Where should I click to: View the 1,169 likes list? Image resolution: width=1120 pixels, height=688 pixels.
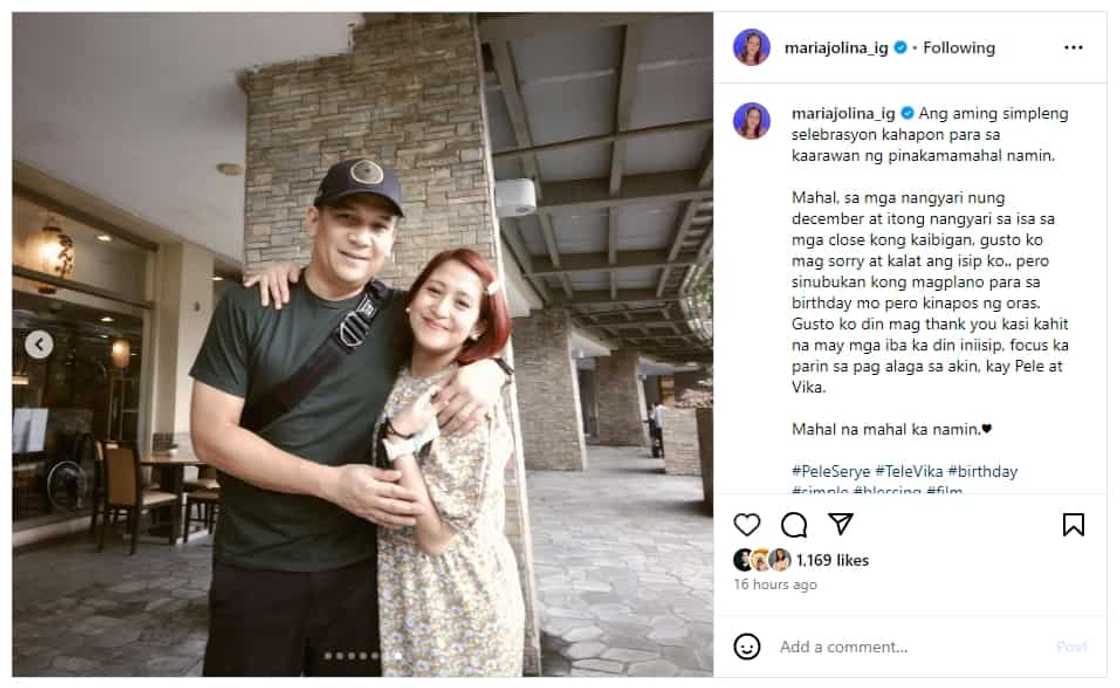[x=832, y=560]
